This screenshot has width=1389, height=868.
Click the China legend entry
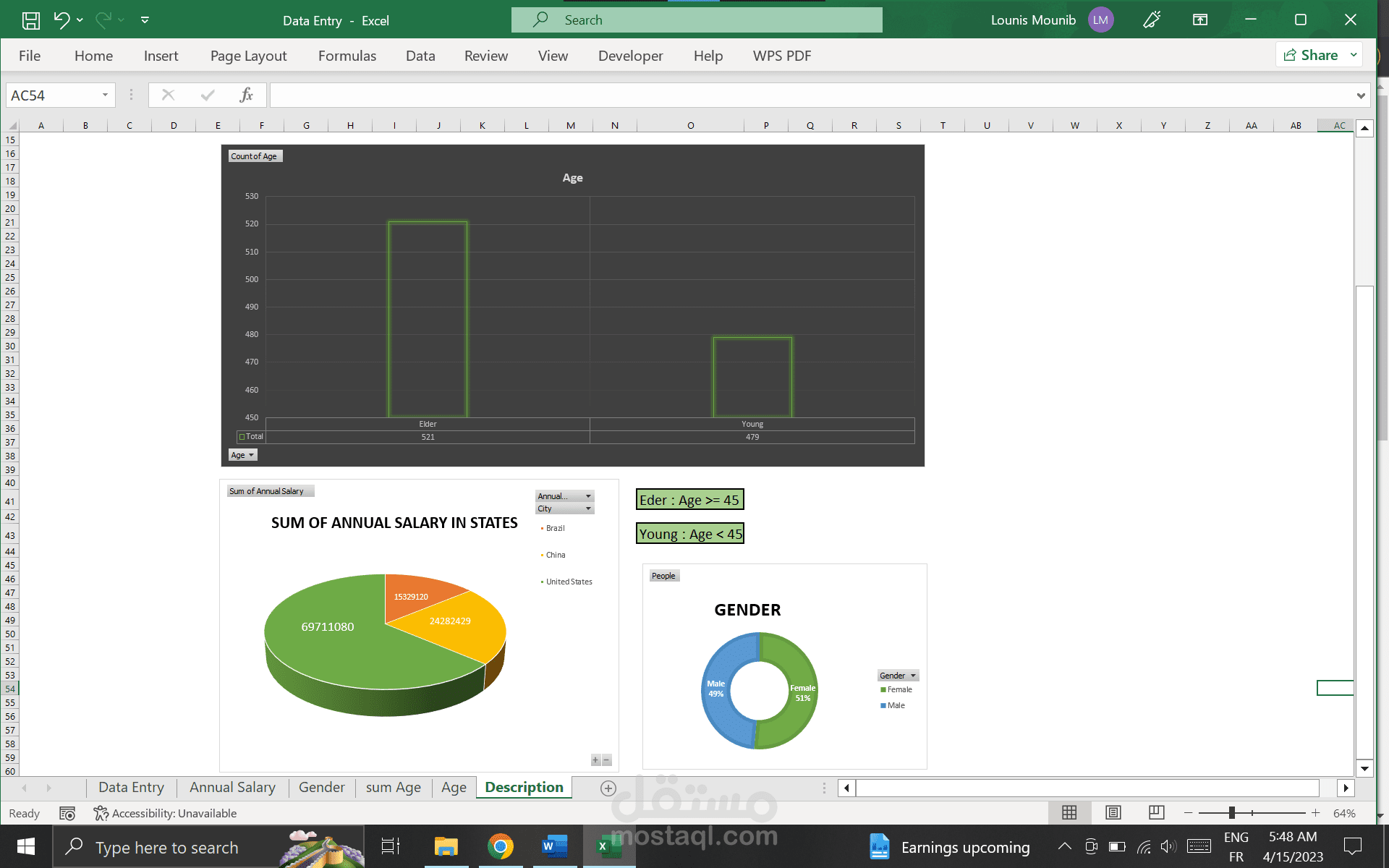pyautogui.click(x=553, y=555)
